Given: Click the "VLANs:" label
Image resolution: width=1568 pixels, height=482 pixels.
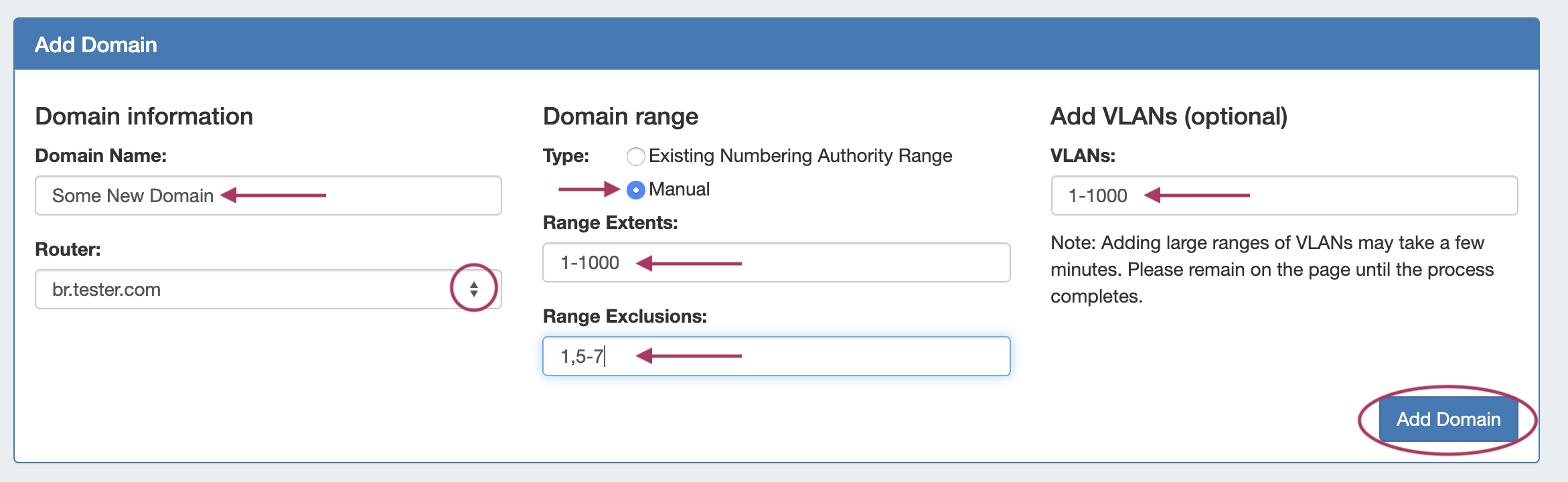Looking at the screenshot, I should [x=1083, y=156].
